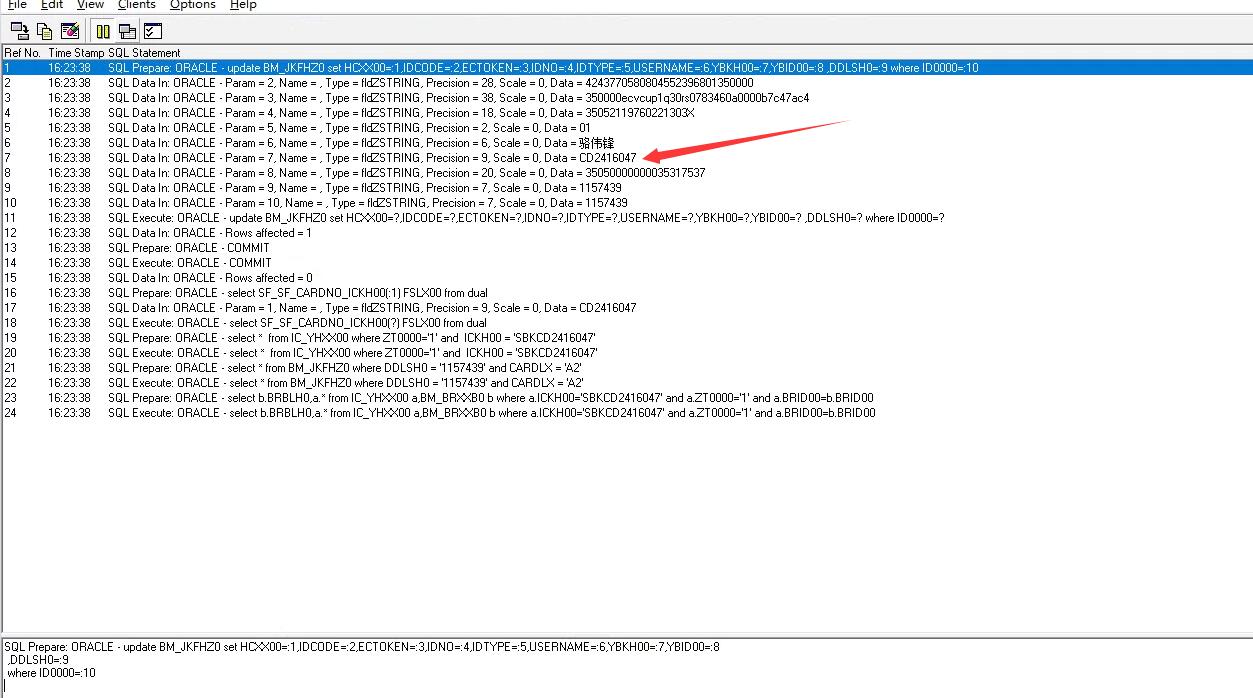This screenshot has height=698, width=1253.
Task: Select row 23 Prepare select b.BRBLH0
Action: [626, 398]
